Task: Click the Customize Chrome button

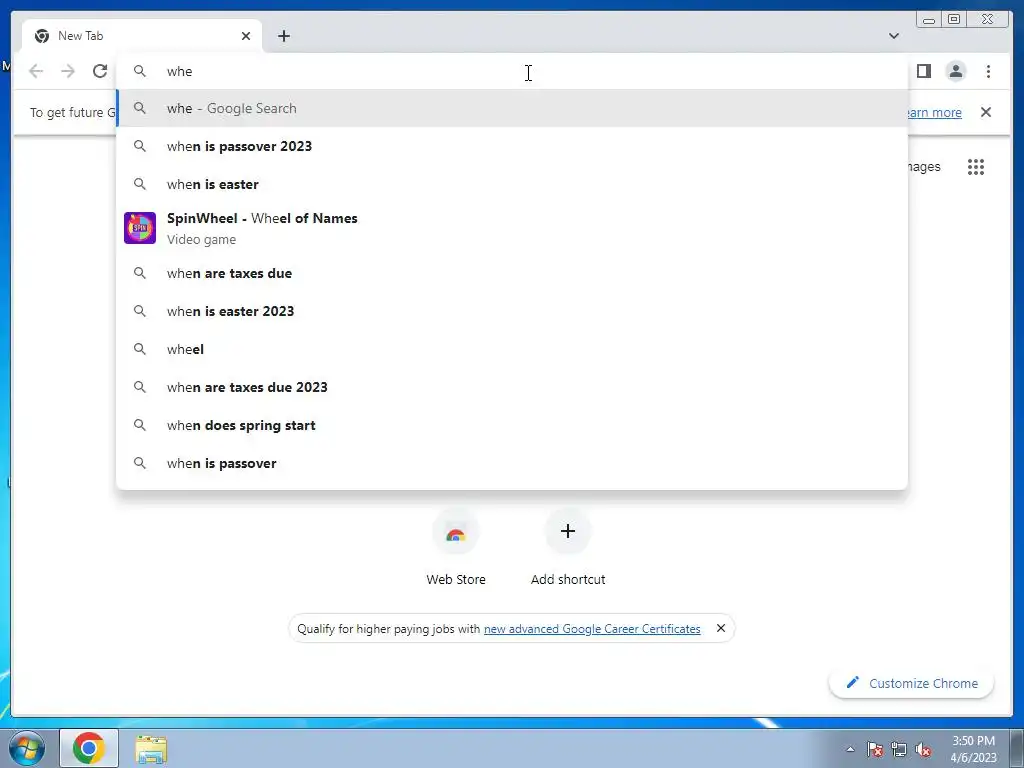Action: pyautogui.click(x=911, y=683)
